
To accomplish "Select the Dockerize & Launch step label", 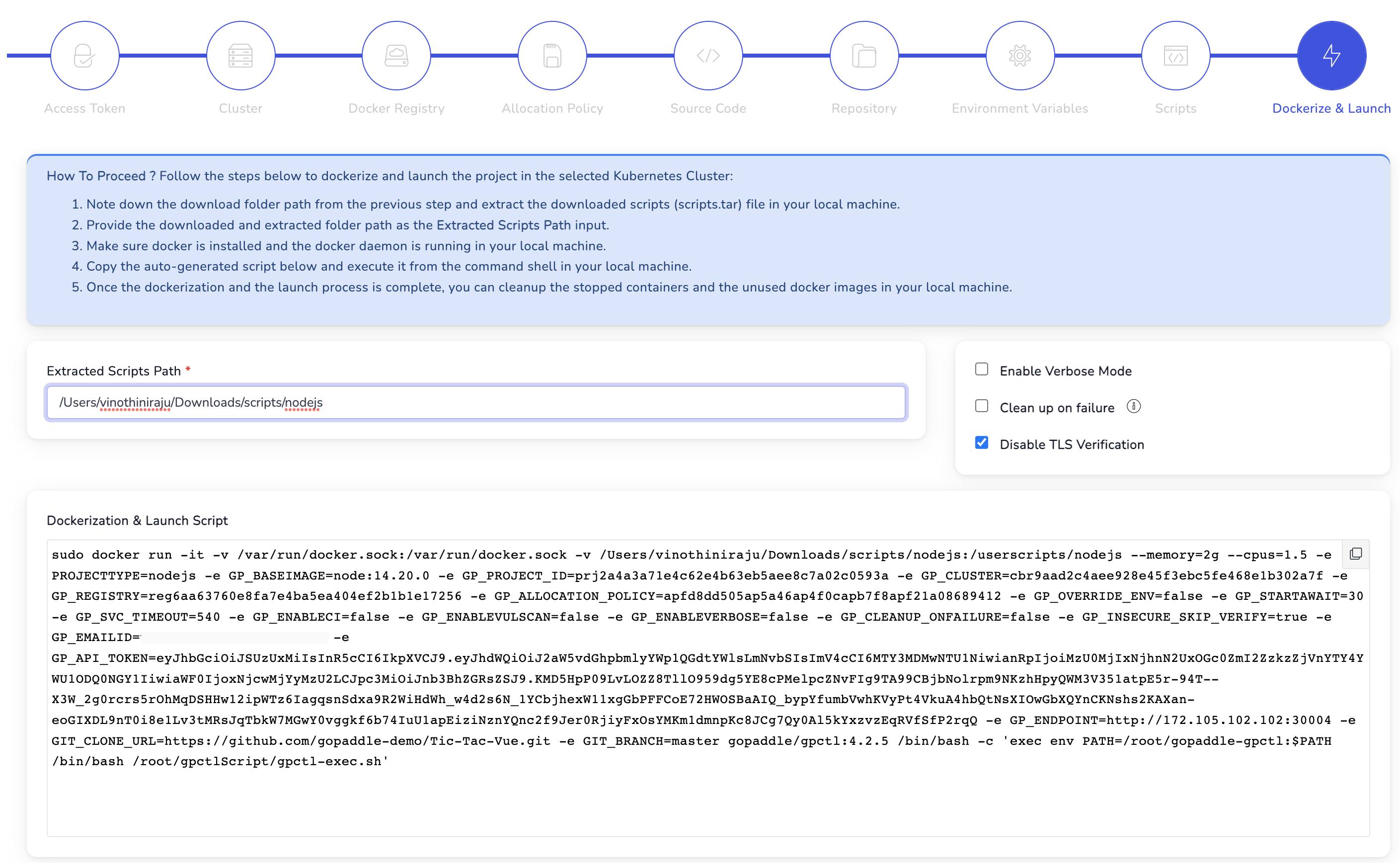I will coord(1331,108).
